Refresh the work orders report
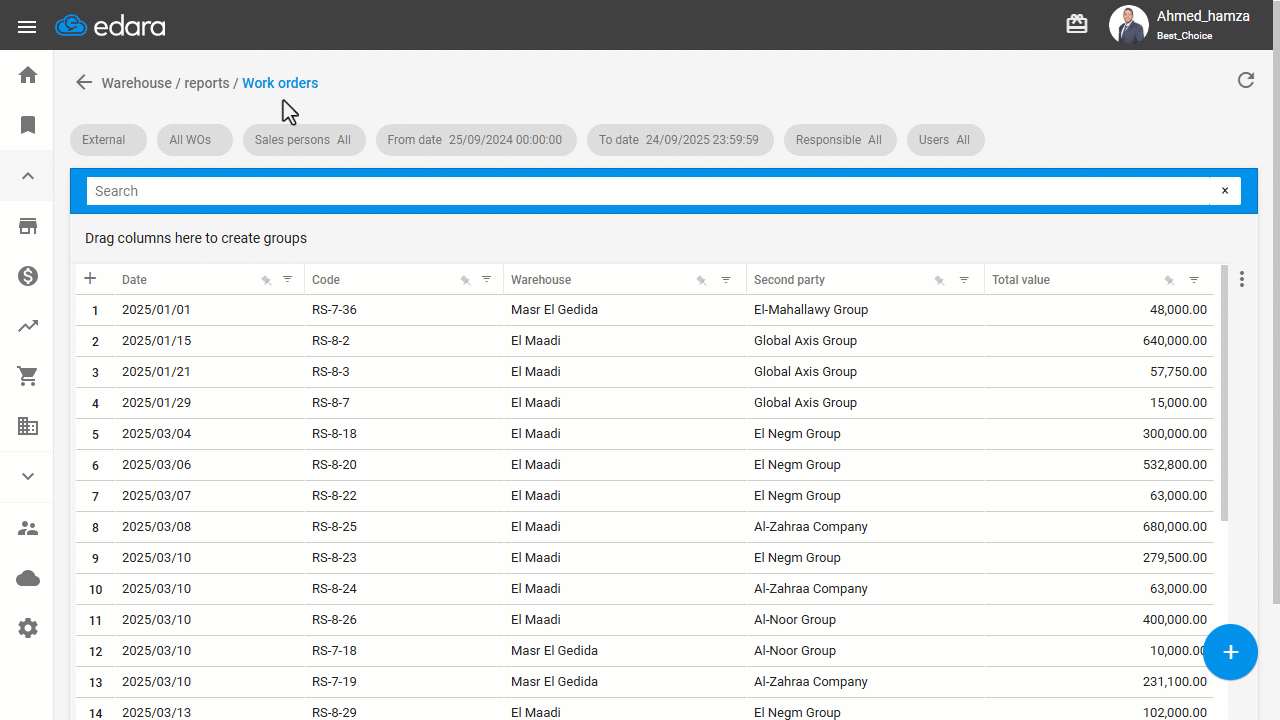Viewport: 1280px width, 720px height. 1246,80
